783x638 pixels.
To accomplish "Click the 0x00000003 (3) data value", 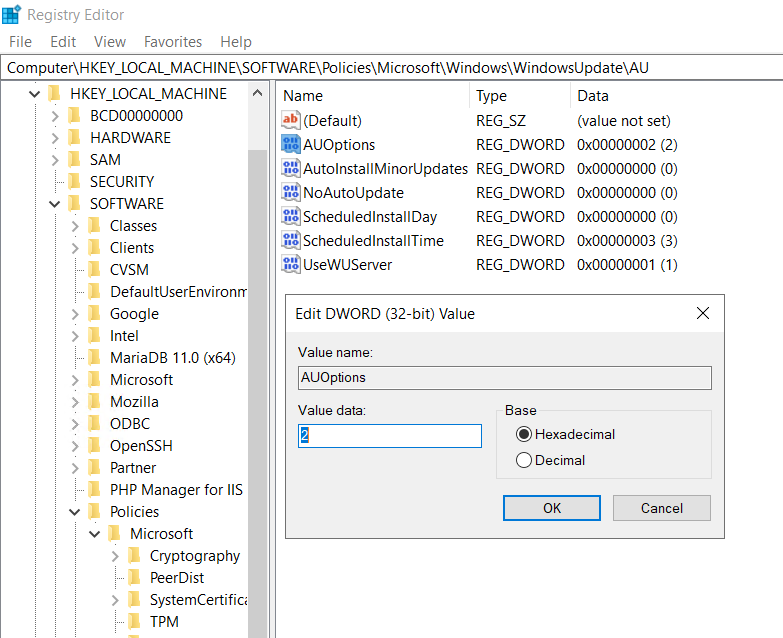I will 627,241.
